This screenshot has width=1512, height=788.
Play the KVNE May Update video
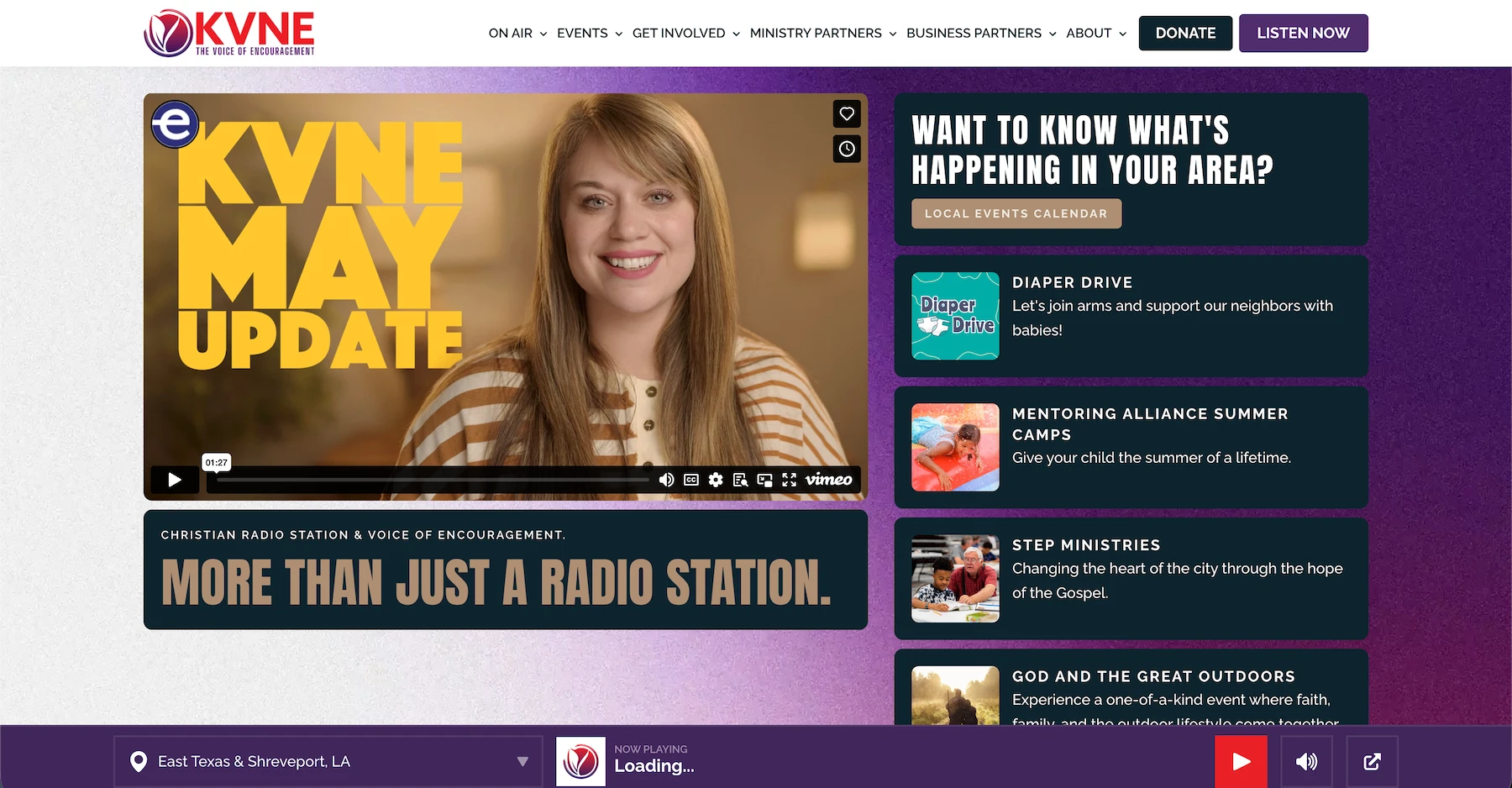coord(175,480)
